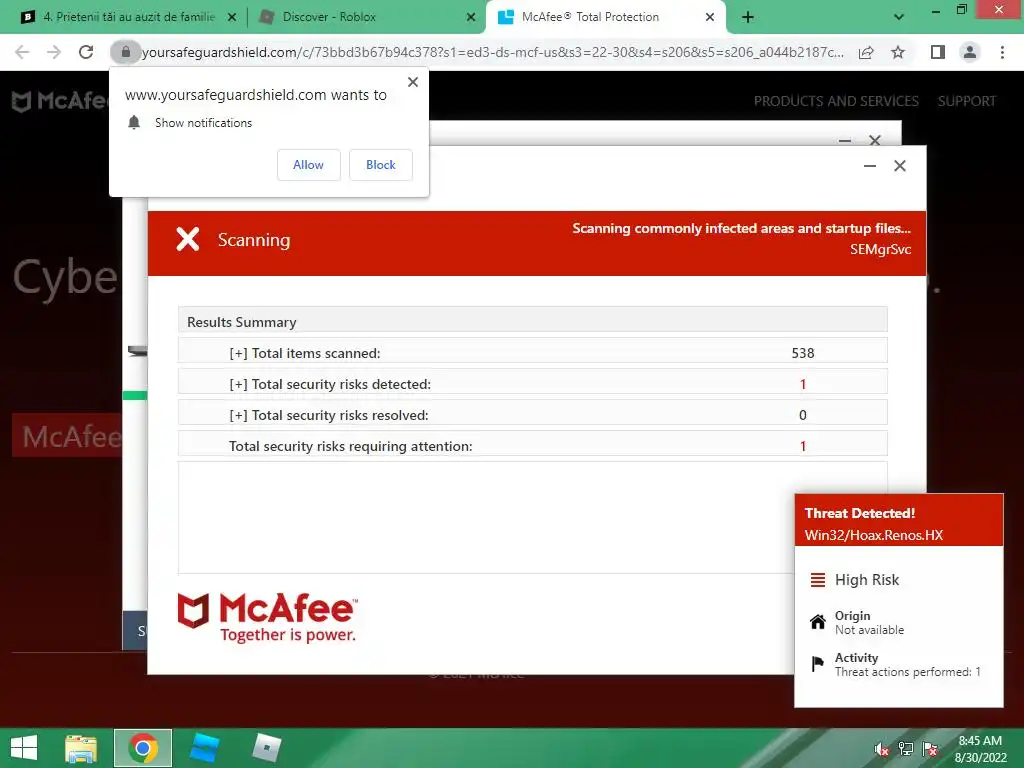Click the share page icon in address bar
The image size is (1024, 768).
pyautogui.click(x=866, y=52)
